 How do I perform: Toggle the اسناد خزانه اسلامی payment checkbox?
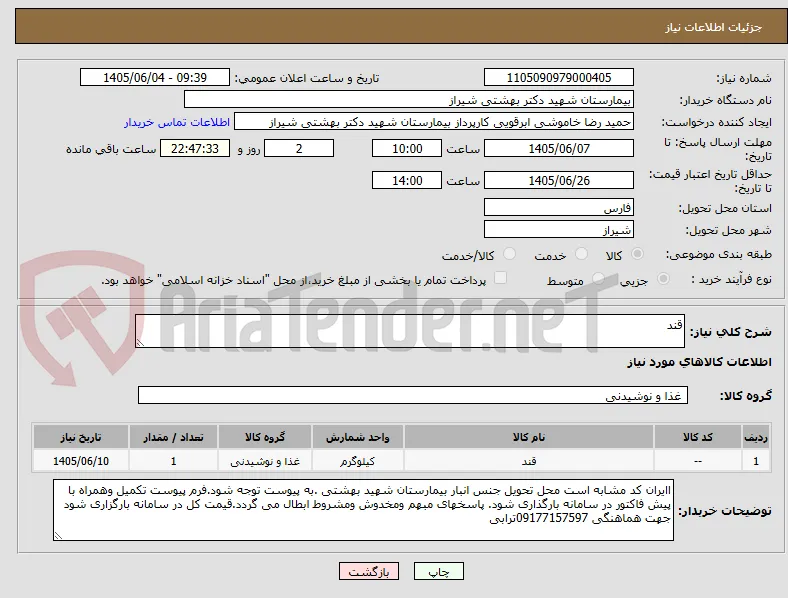click(x=501, y=278)
